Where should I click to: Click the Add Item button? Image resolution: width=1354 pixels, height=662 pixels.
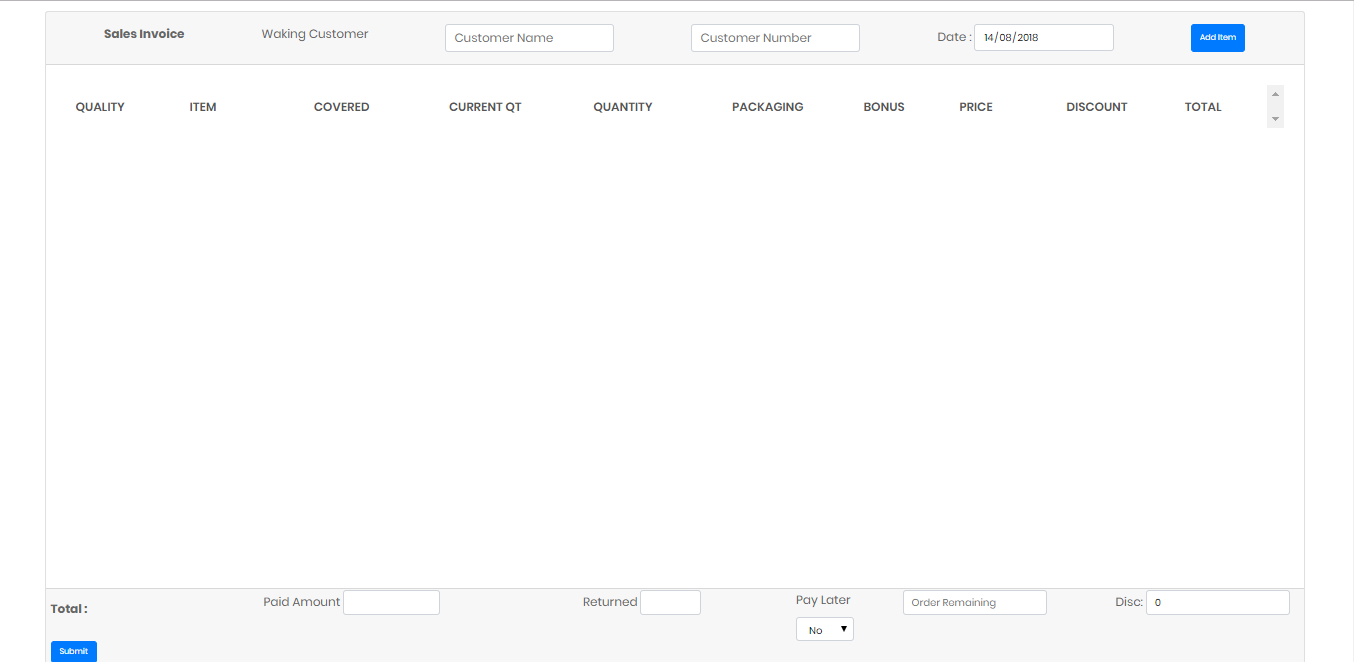(1217, 38)
